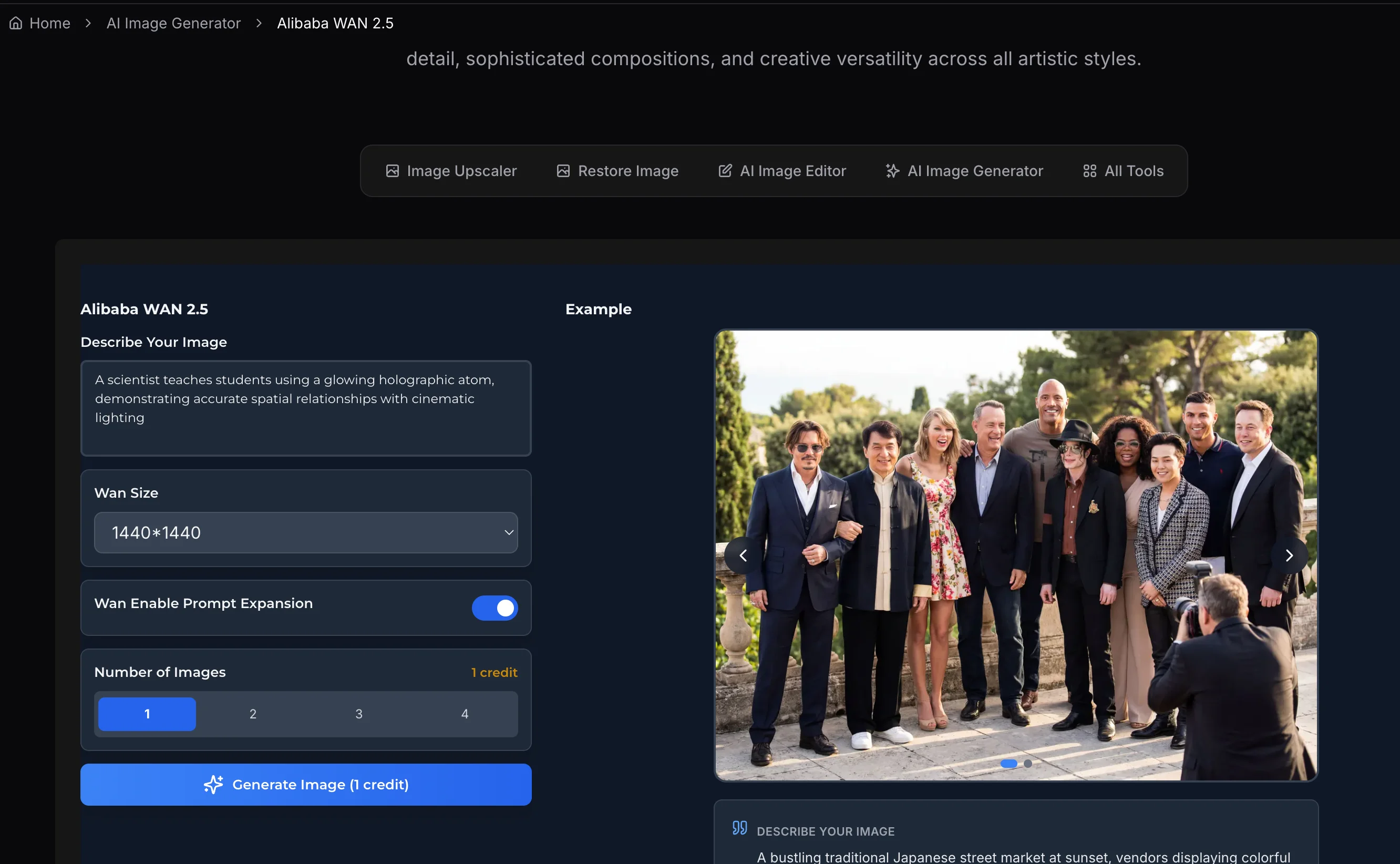Advance to next example with right arrow
1400x864 pixels.
1289,555
